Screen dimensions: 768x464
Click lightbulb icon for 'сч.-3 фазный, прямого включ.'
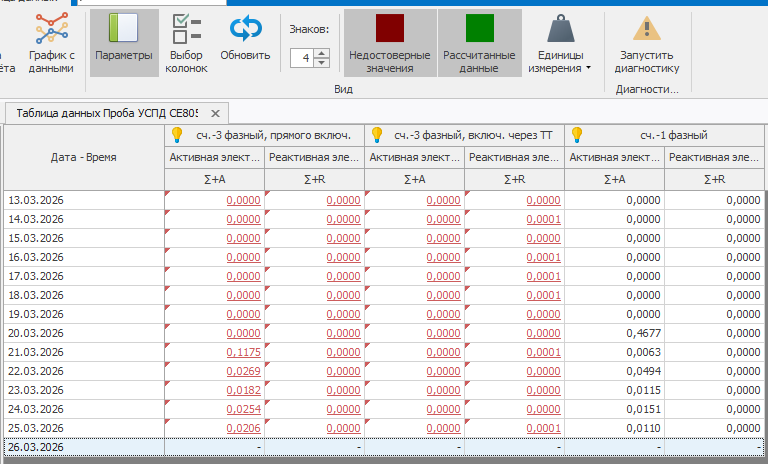click(x=177, y=134)
